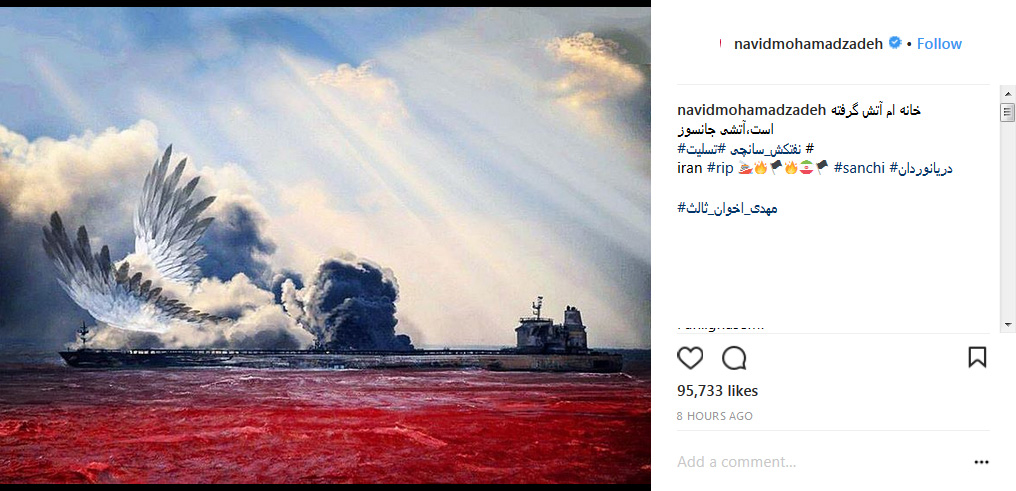The image size is (1016, 491).
Task: Click the profile avatar beside the username
Action: pos(720,43)
